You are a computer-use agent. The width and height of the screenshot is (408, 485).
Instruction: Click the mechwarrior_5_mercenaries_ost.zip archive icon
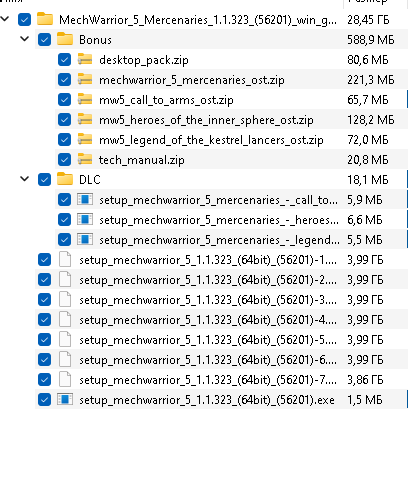[x=85, y=79]
